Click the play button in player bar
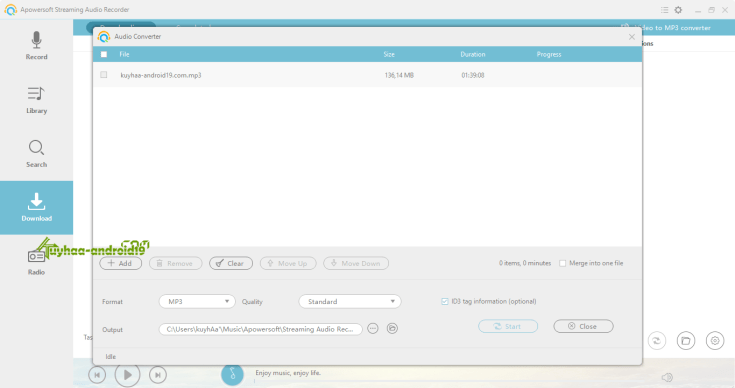The width and height of the screenshot is (735, 388). tap(128, 375)
